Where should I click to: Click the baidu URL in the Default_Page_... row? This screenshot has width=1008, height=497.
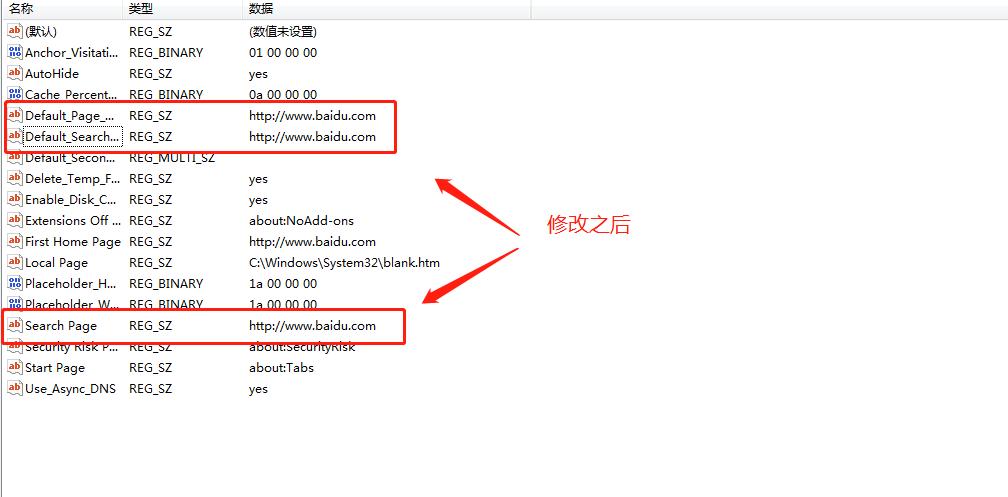coord(312,116)
